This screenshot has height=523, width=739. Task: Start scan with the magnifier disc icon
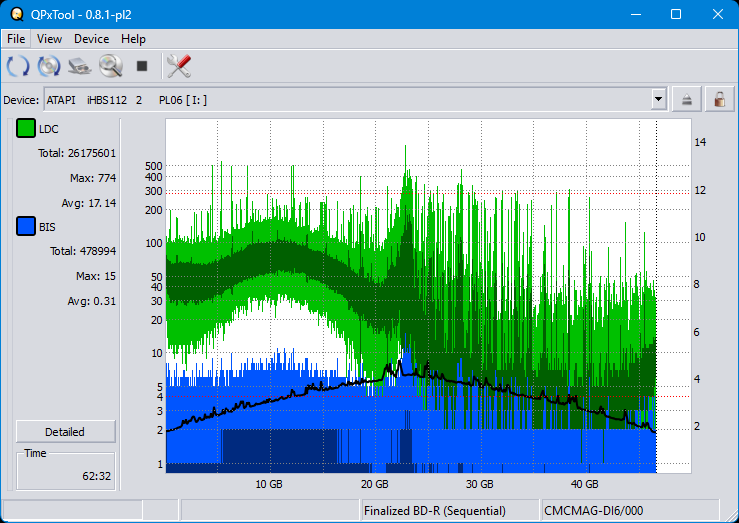(111, 67)
